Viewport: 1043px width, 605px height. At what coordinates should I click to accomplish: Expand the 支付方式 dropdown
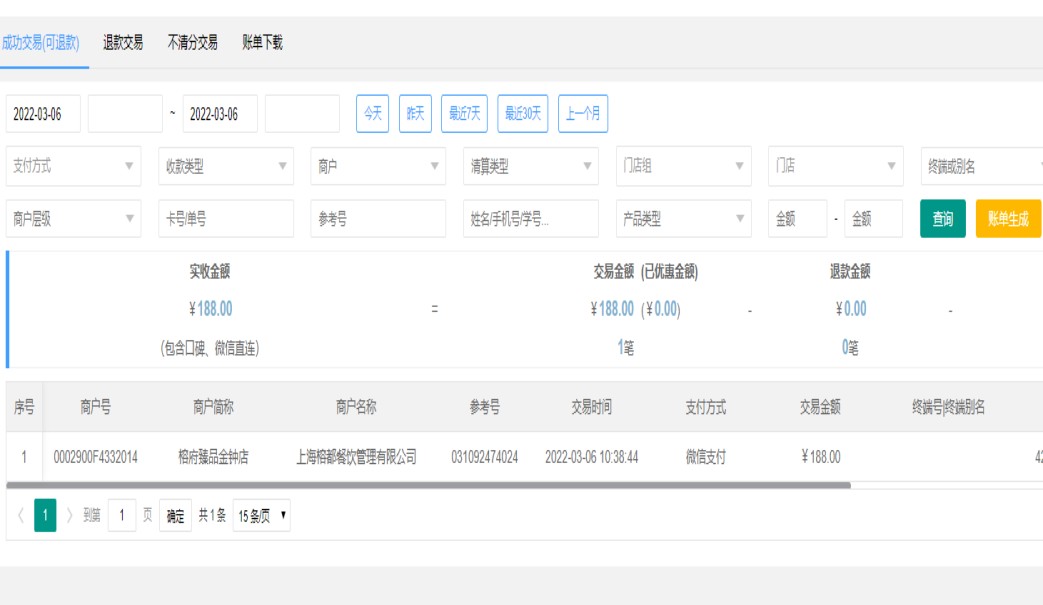[73, 167]
